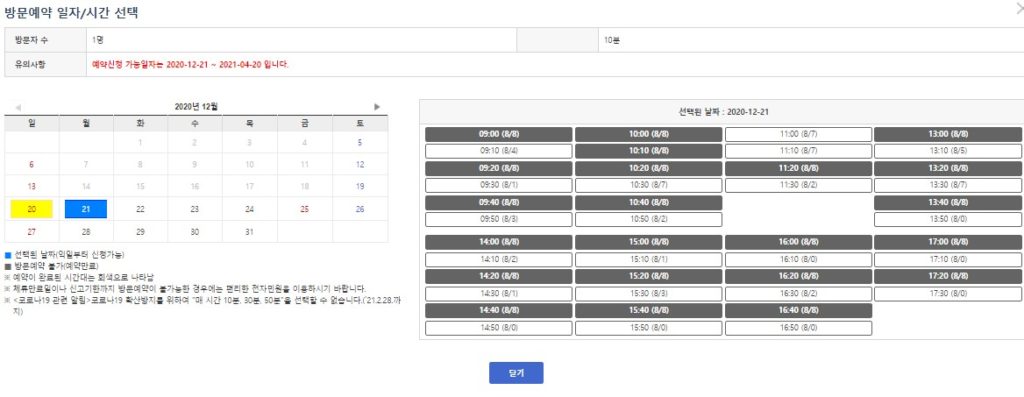Go to the previous month arrow

[18, 107]
